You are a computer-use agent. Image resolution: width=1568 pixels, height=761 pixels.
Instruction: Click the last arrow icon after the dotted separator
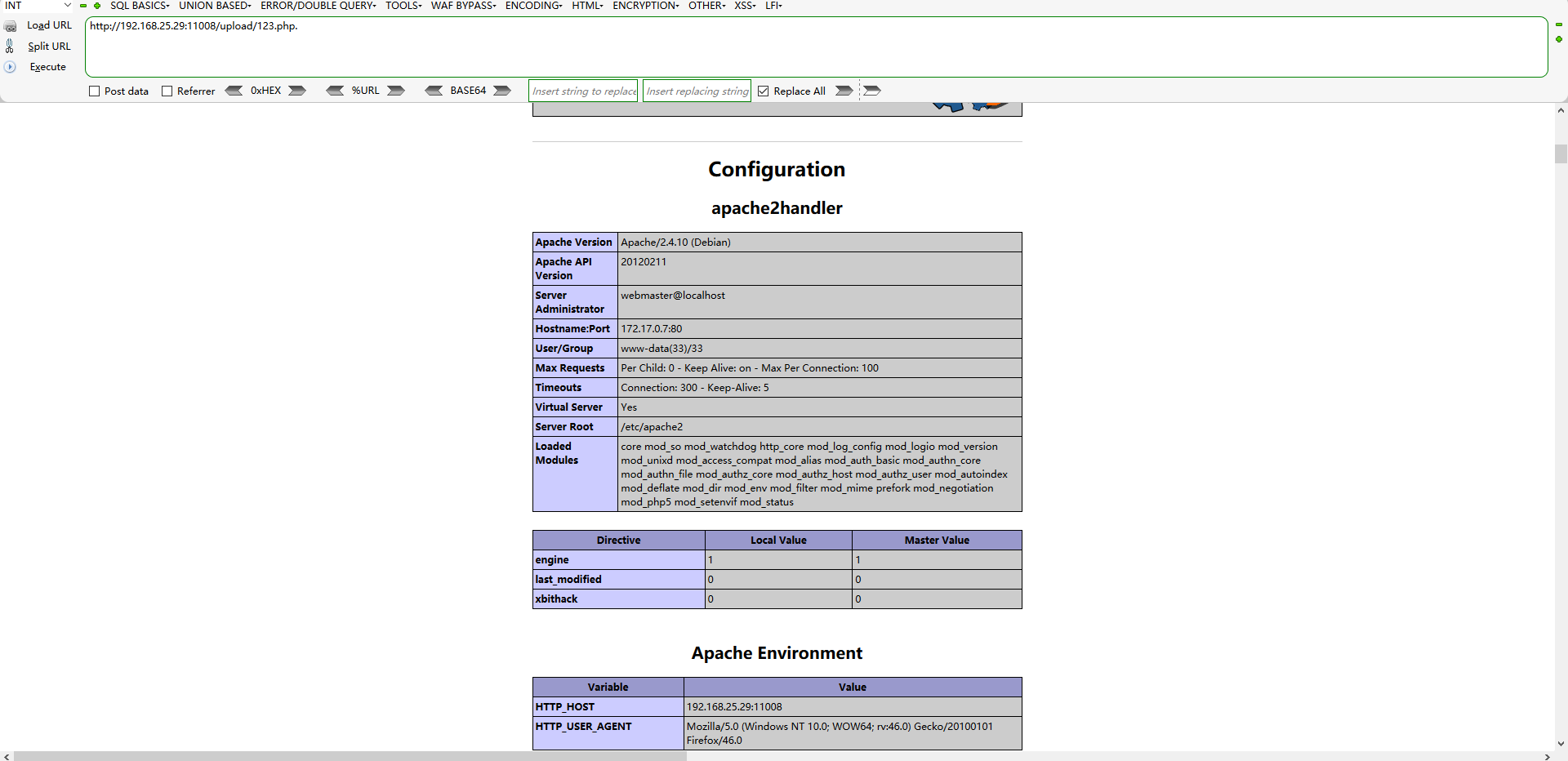872,91
